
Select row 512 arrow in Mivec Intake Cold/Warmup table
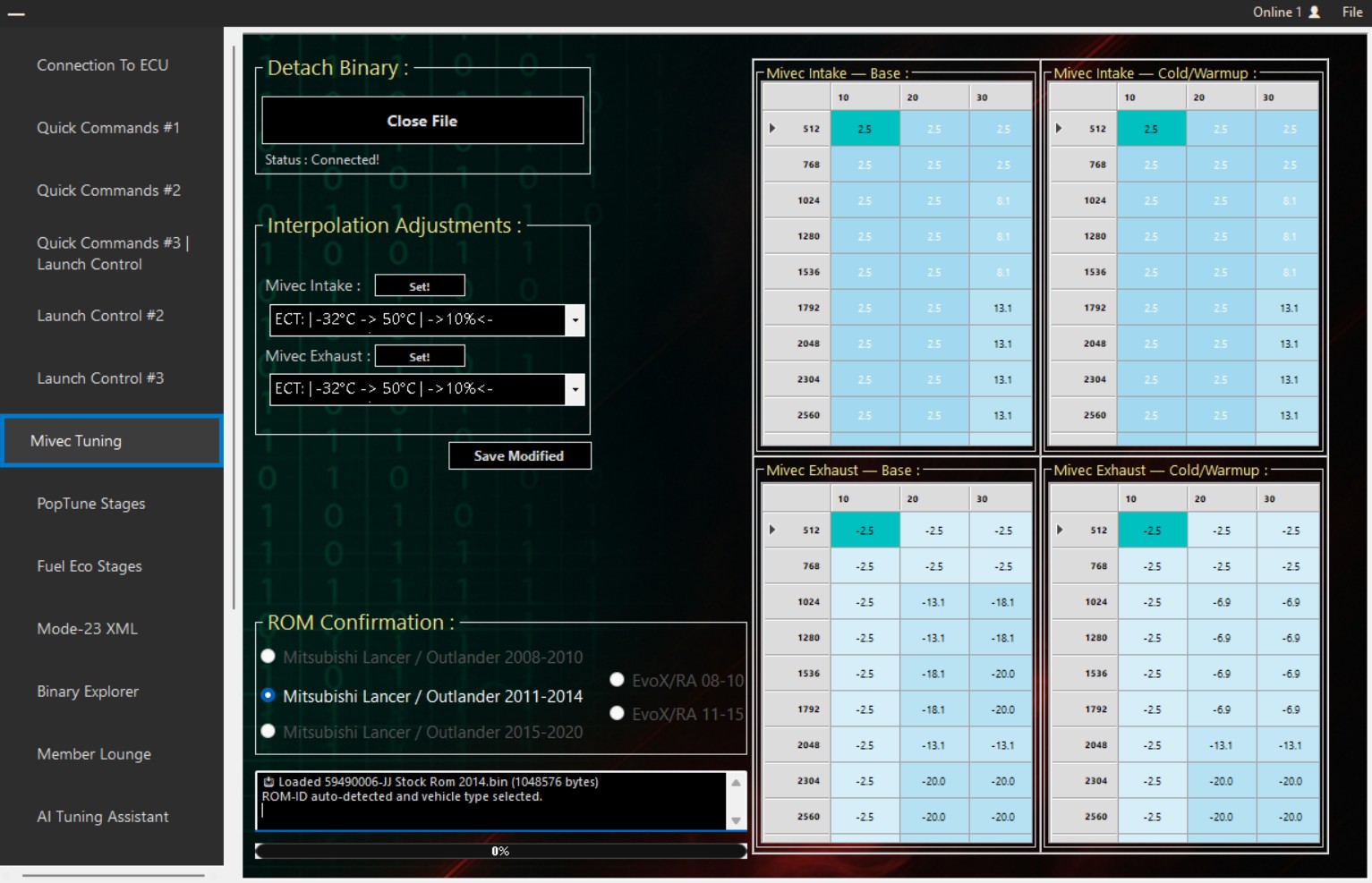(1059, 129)
